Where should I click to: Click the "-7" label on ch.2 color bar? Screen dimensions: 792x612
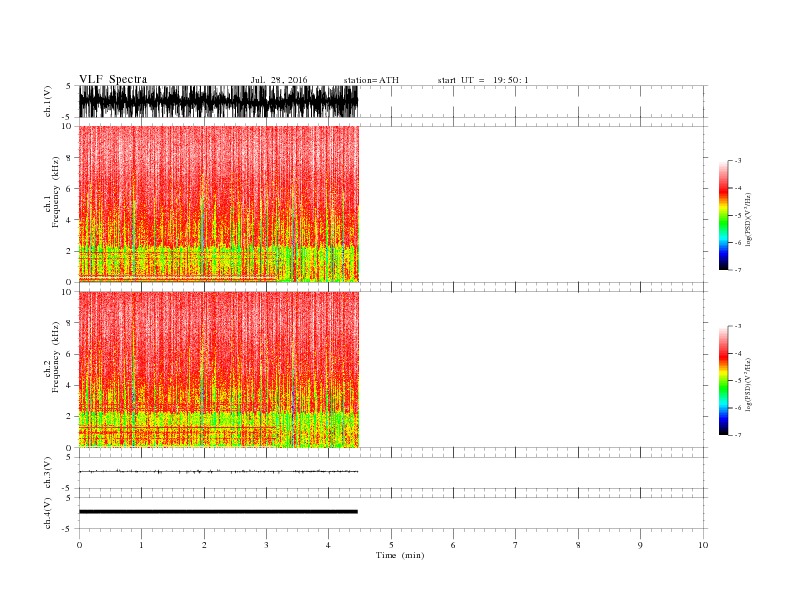pos(737,435)
